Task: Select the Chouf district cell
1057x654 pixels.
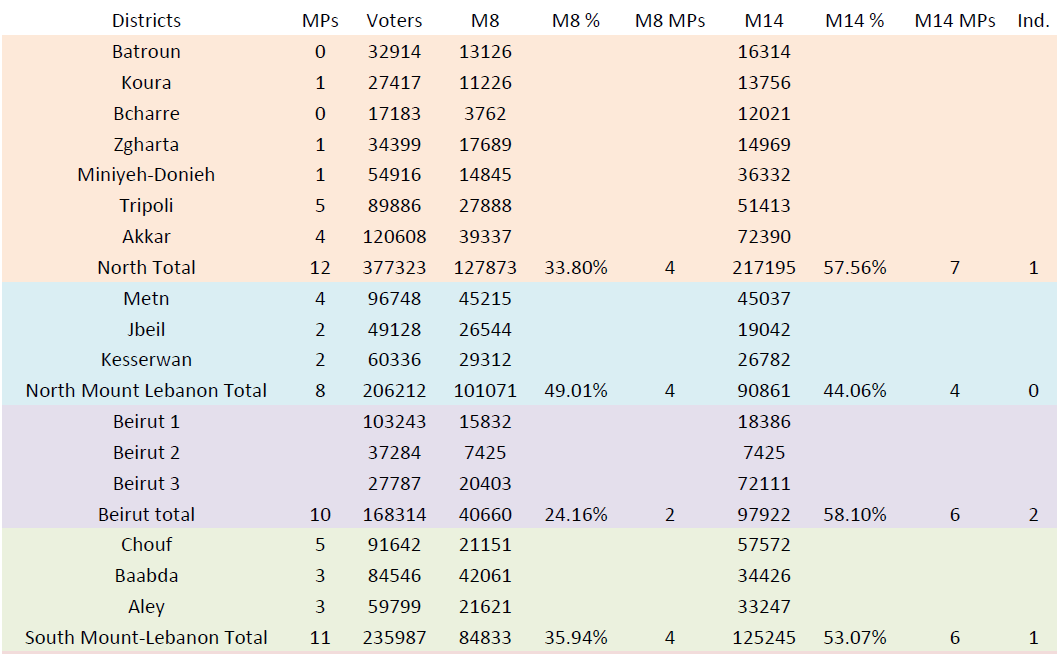Action: (x=147, y=545)
